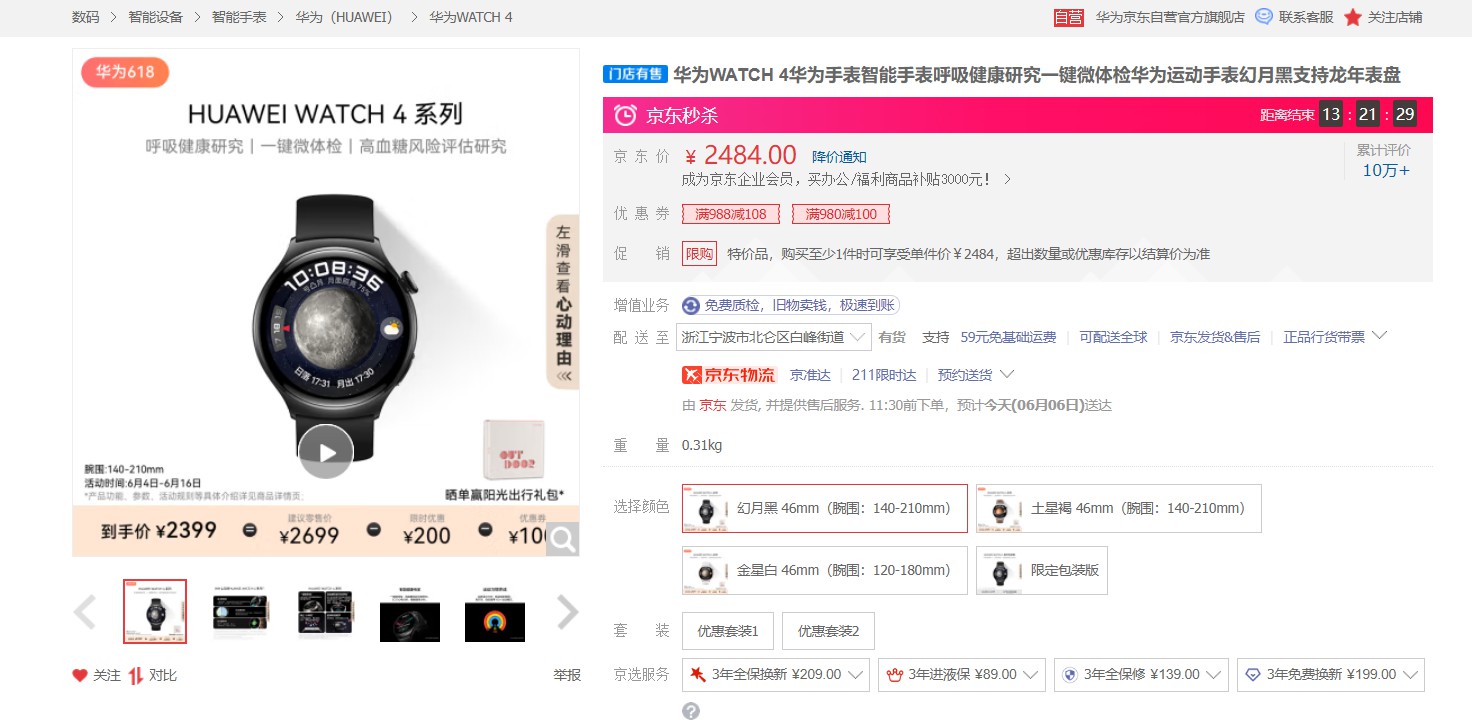Show previous thumbnails with left arrow
Screen dimensions: 1472x721
[x=86, y=612]
